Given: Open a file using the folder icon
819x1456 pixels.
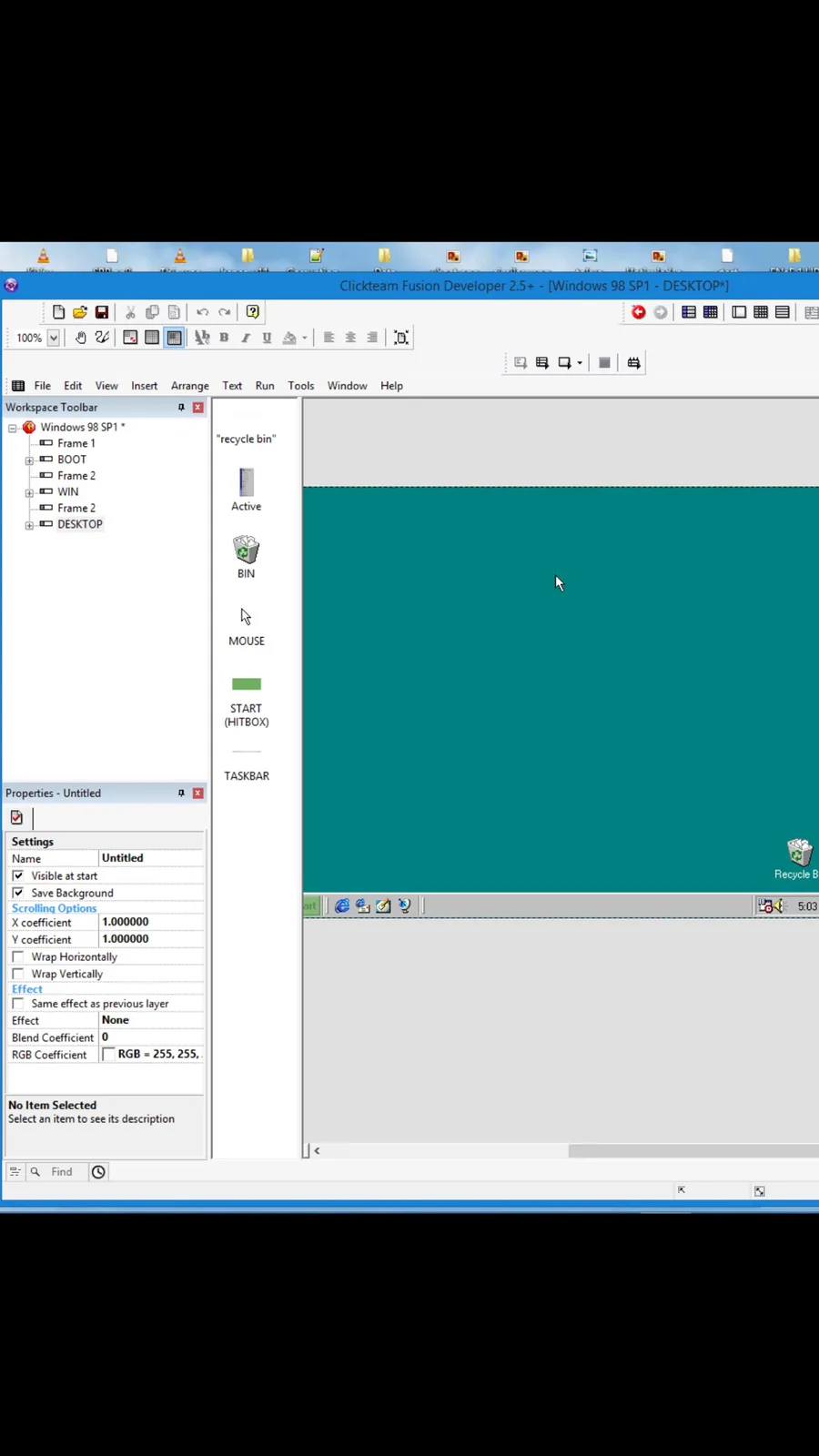Looking at the screenshot, I should (80, 312).
